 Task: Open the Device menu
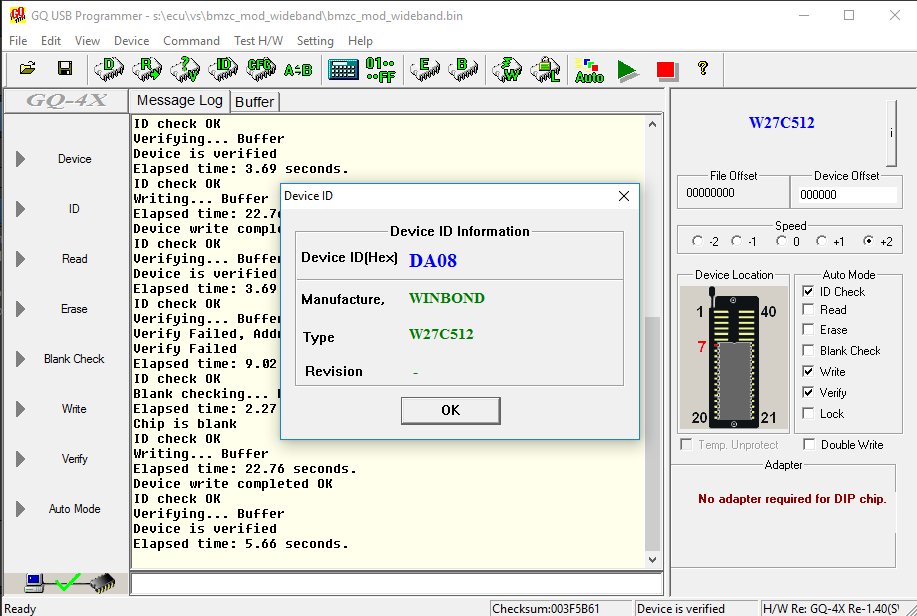(x=132, y=40)
